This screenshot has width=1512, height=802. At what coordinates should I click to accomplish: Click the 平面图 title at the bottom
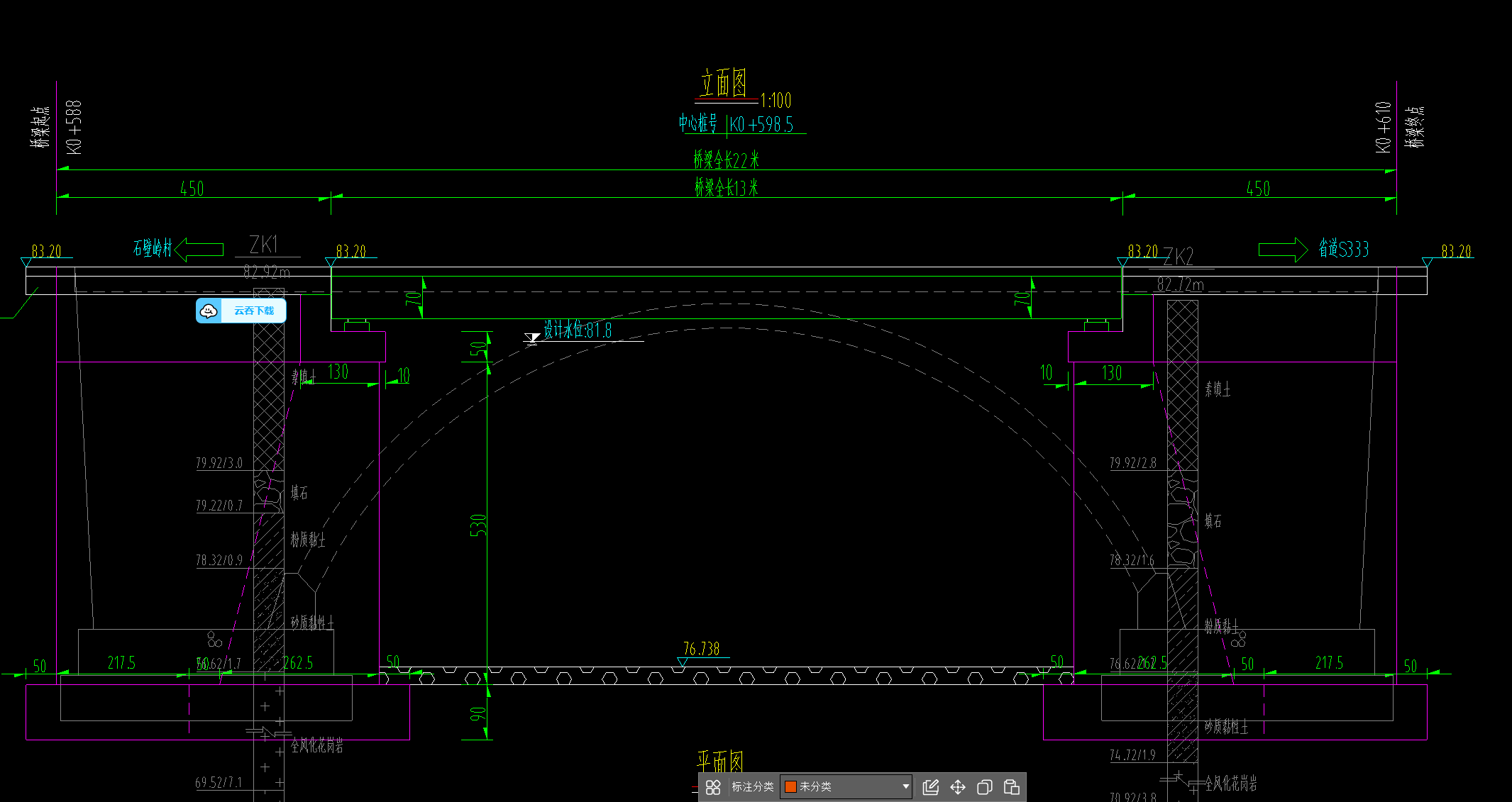coord(720,762)
